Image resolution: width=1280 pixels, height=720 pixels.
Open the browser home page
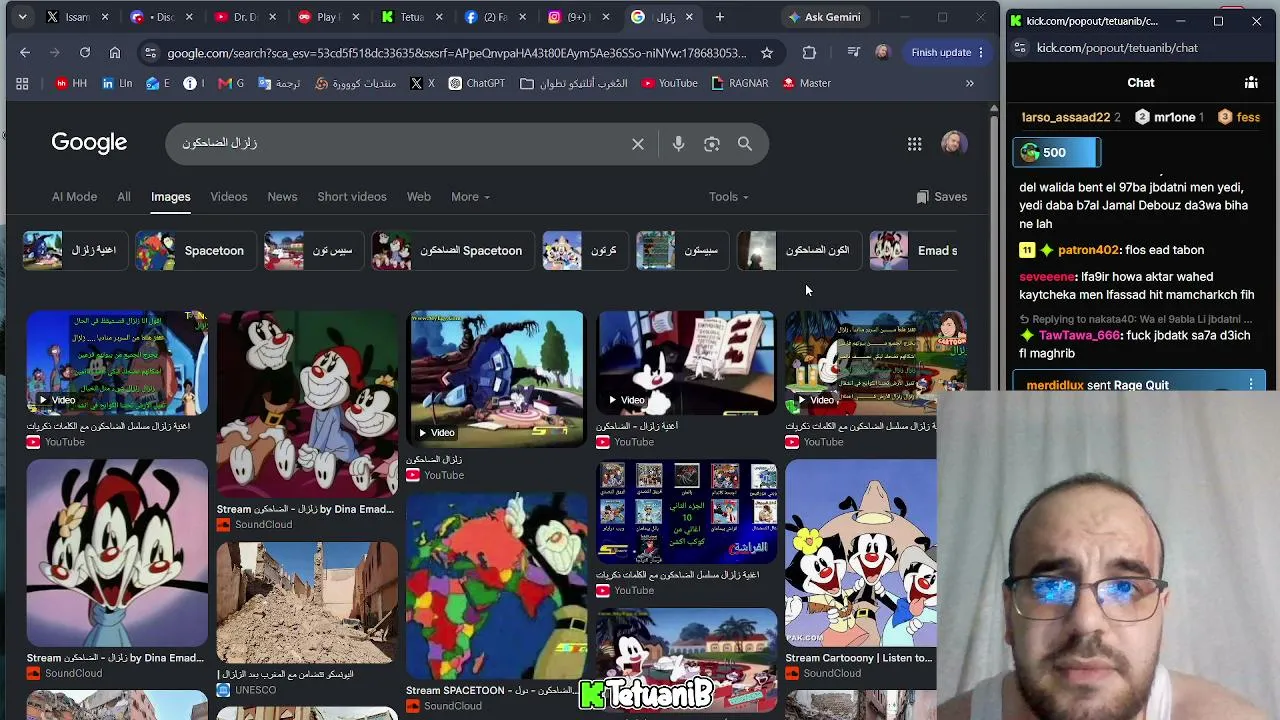click(x=115, y=52)
